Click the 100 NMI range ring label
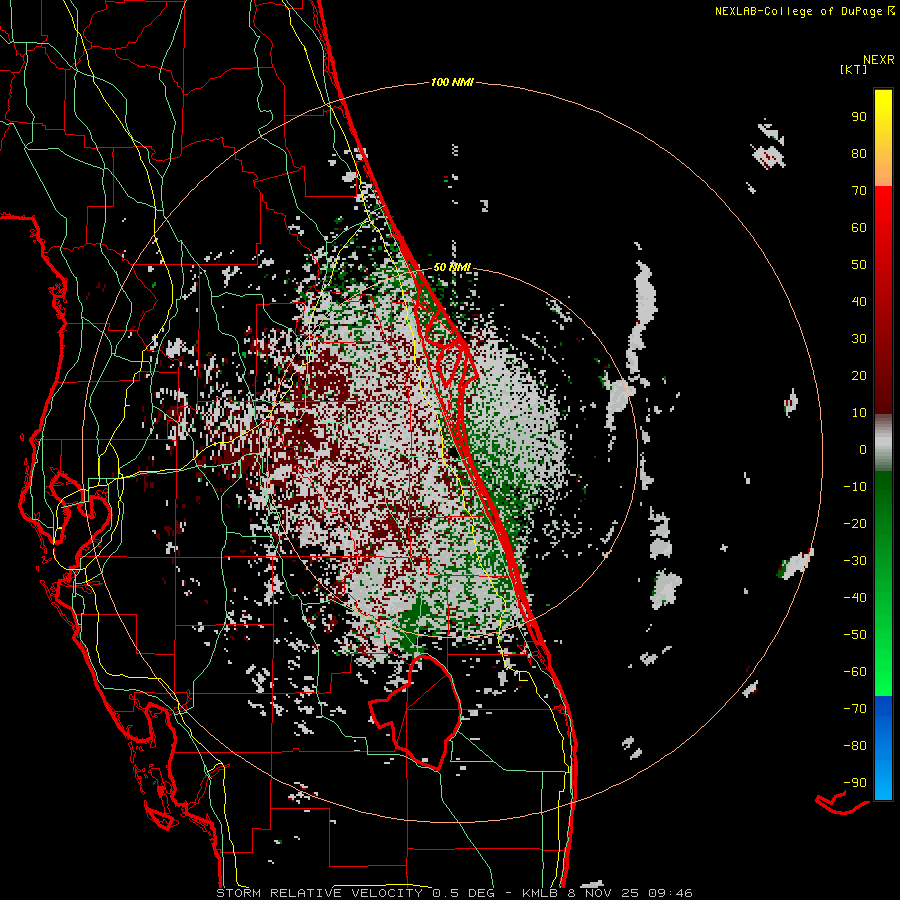This screenshot has height=900, width=900. (x=452, y=83)
